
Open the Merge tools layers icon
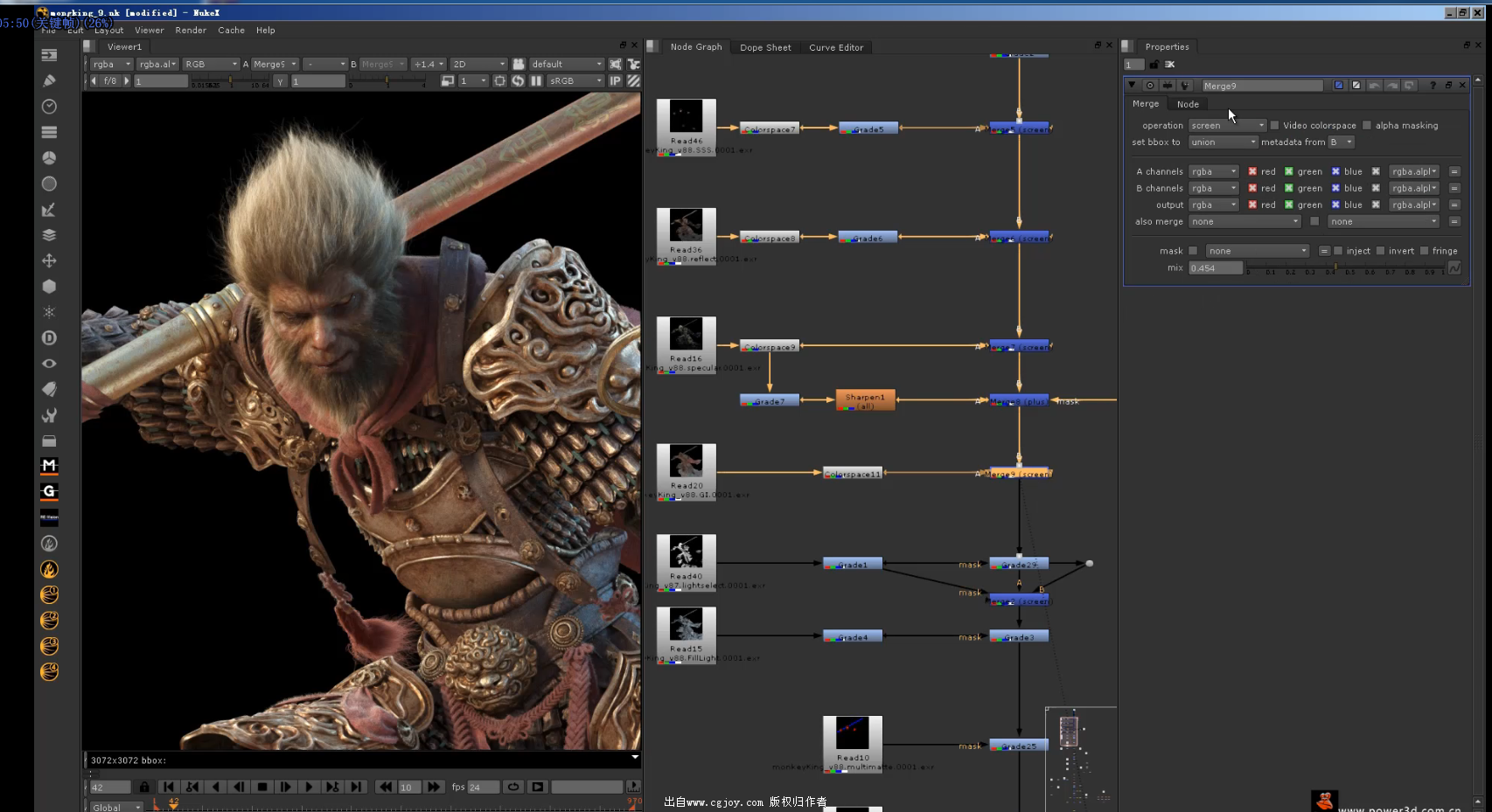pyautogui.click(x=49, y=235)
